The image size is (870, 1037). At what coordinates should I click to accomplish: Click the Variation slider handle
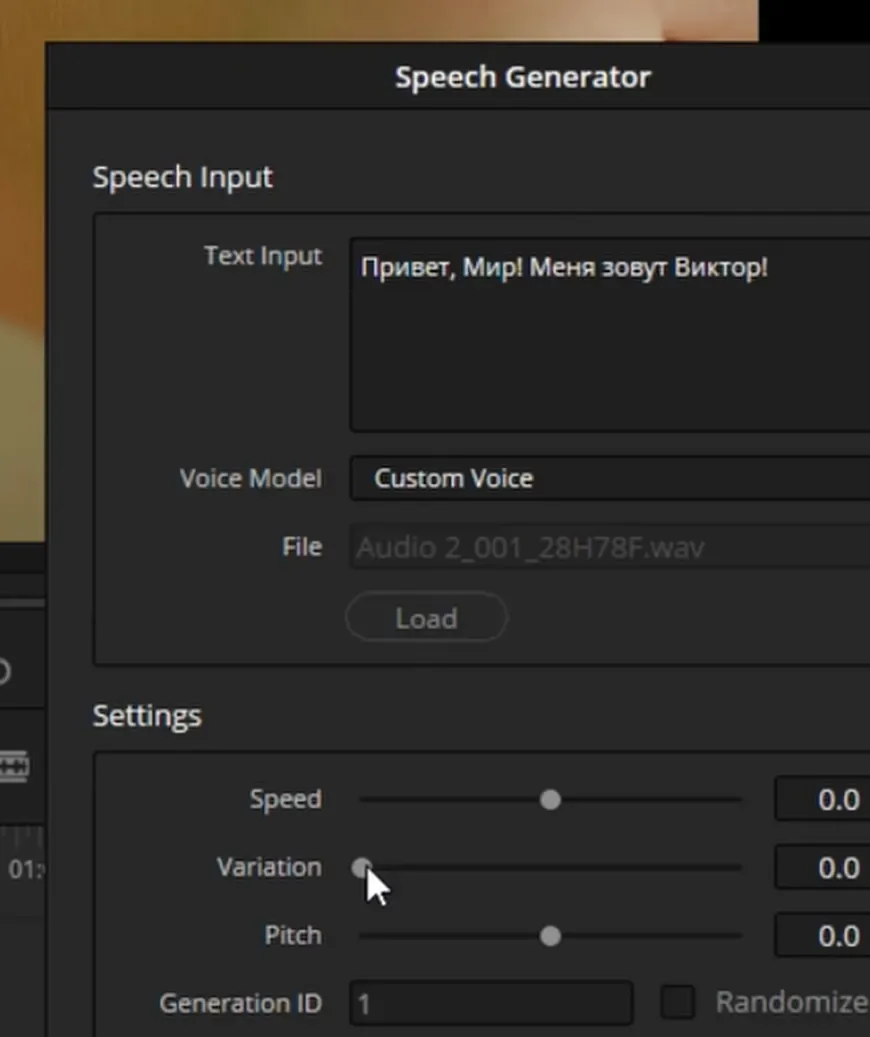pyautogui.click(x=361, y=868)
